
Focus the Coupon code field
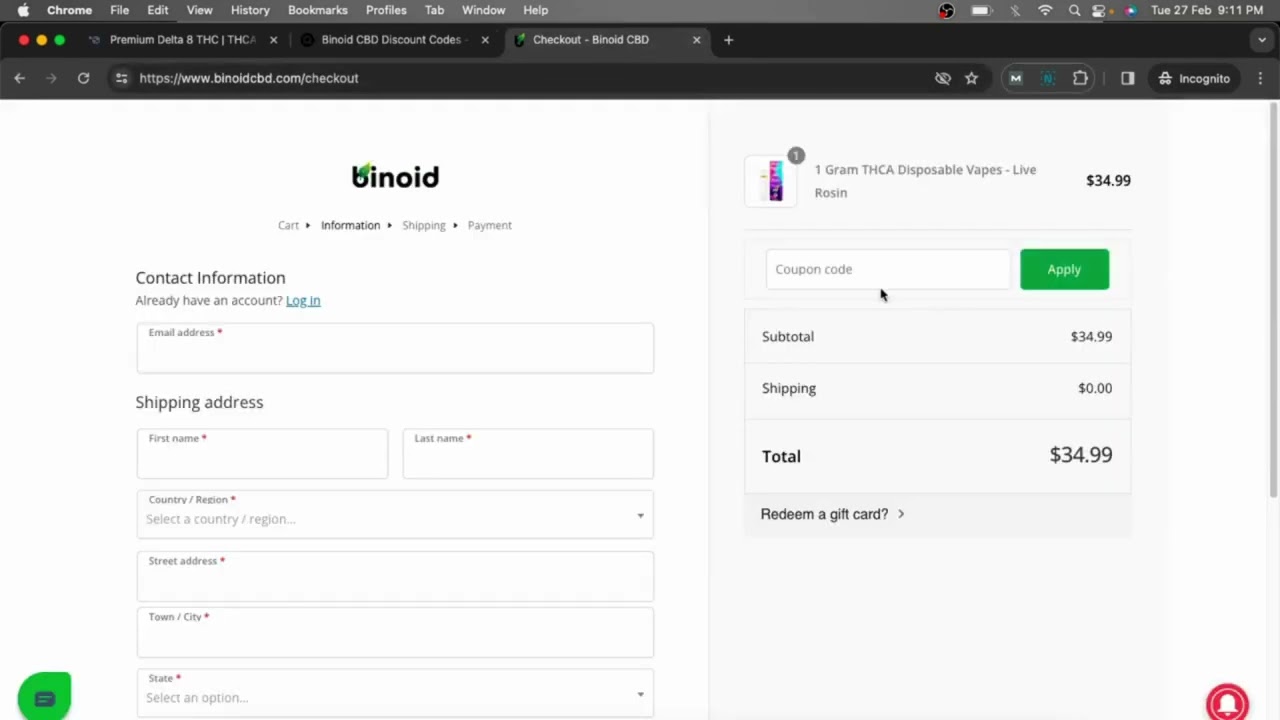[888, 269]
